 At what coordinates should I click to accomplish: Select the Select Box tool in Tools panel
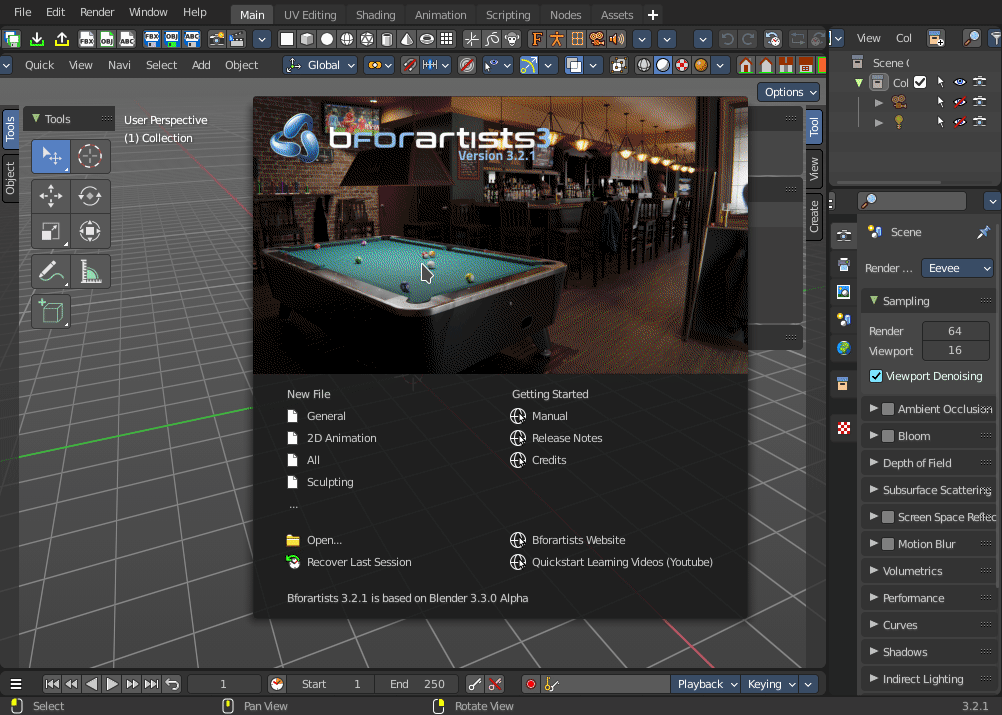point(50,156)
